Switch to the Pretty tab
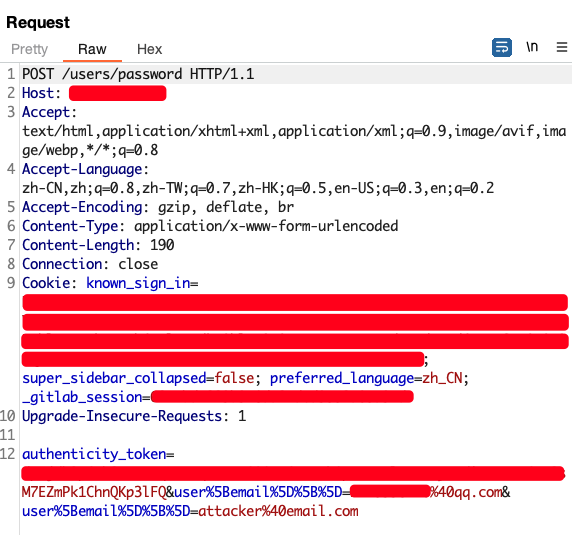The width and height of the screenshot is (572, 535). tap(30, 49)
